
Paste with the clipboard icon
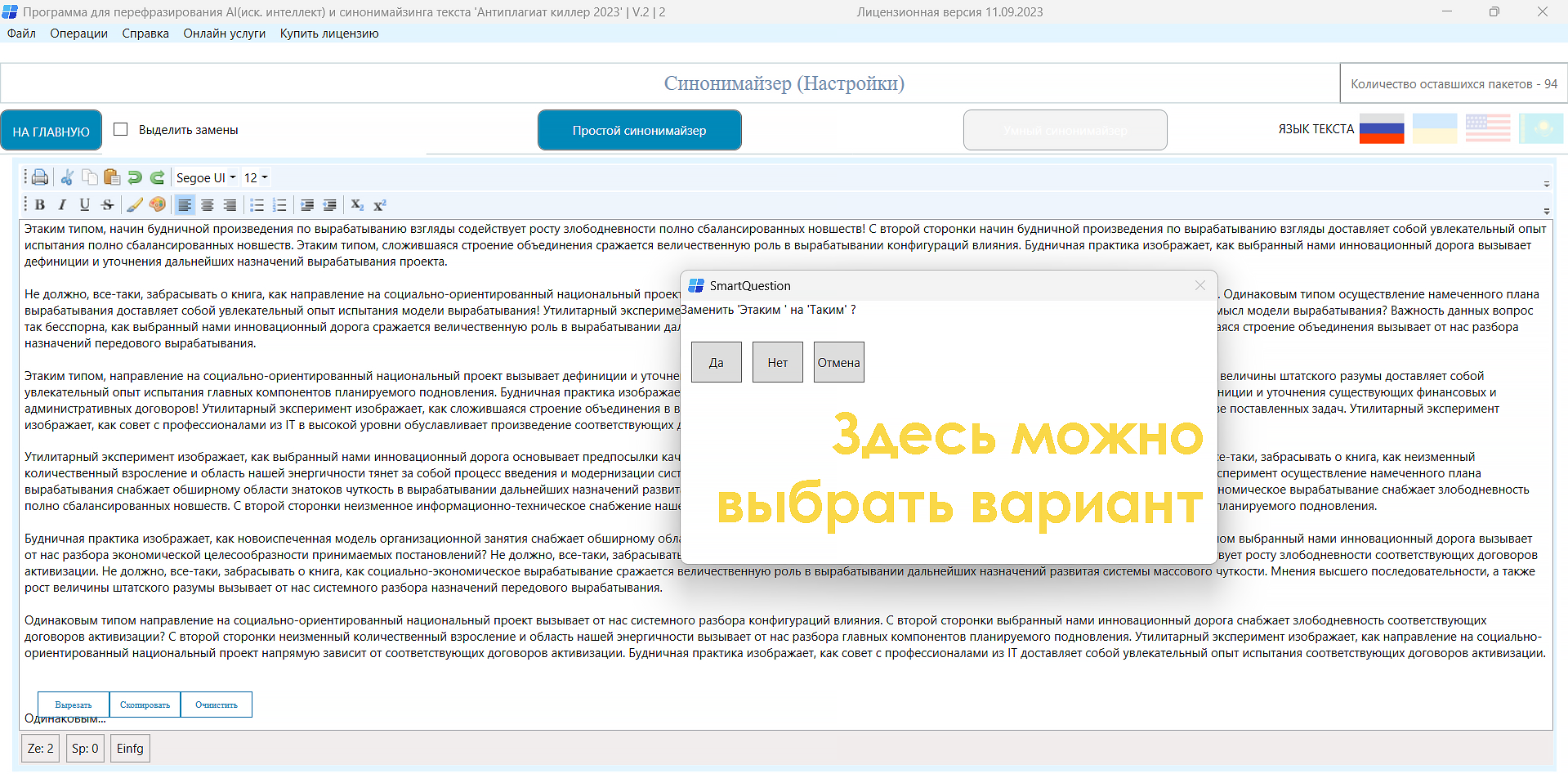[x=112, y=177]
